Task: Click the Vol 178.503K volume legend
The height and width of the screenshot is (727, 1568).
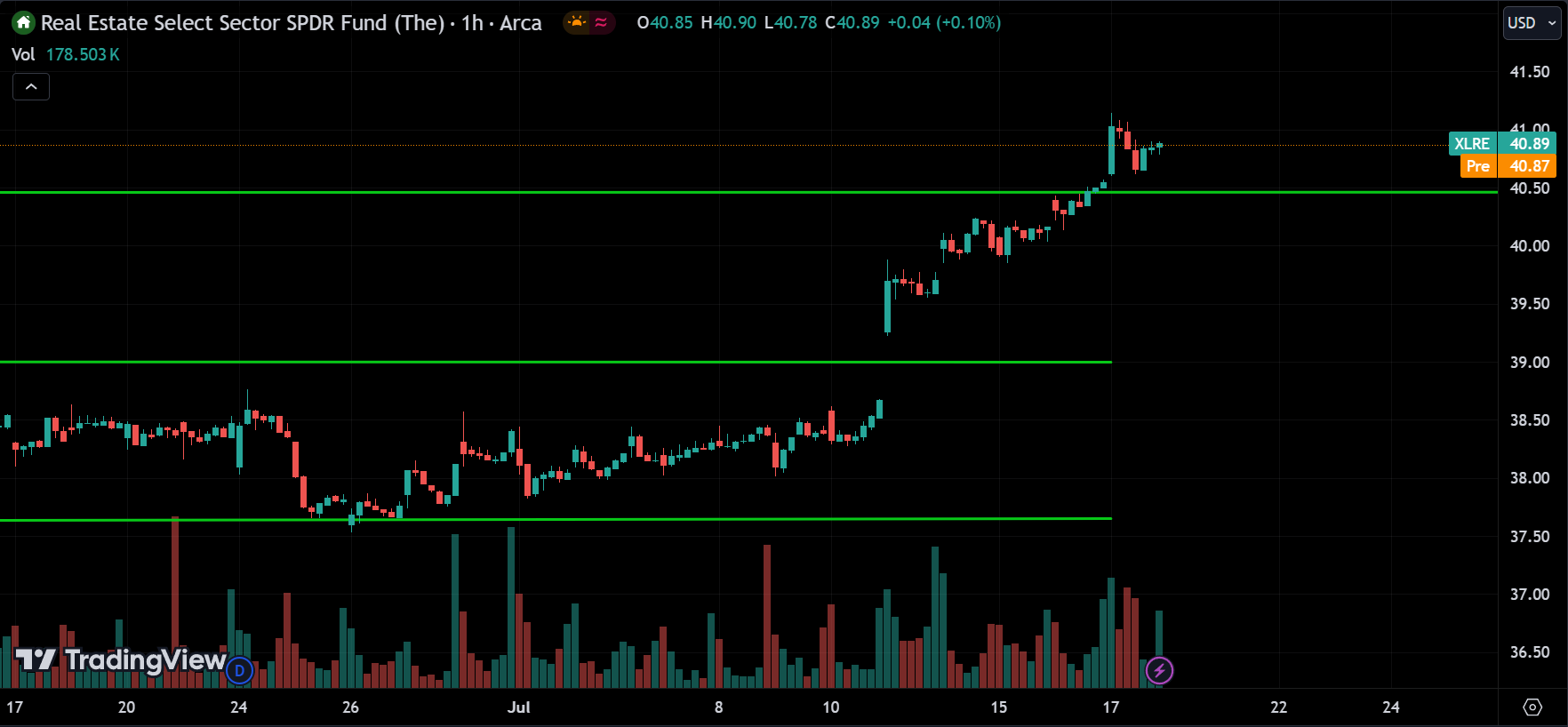Action: [65, 54]
